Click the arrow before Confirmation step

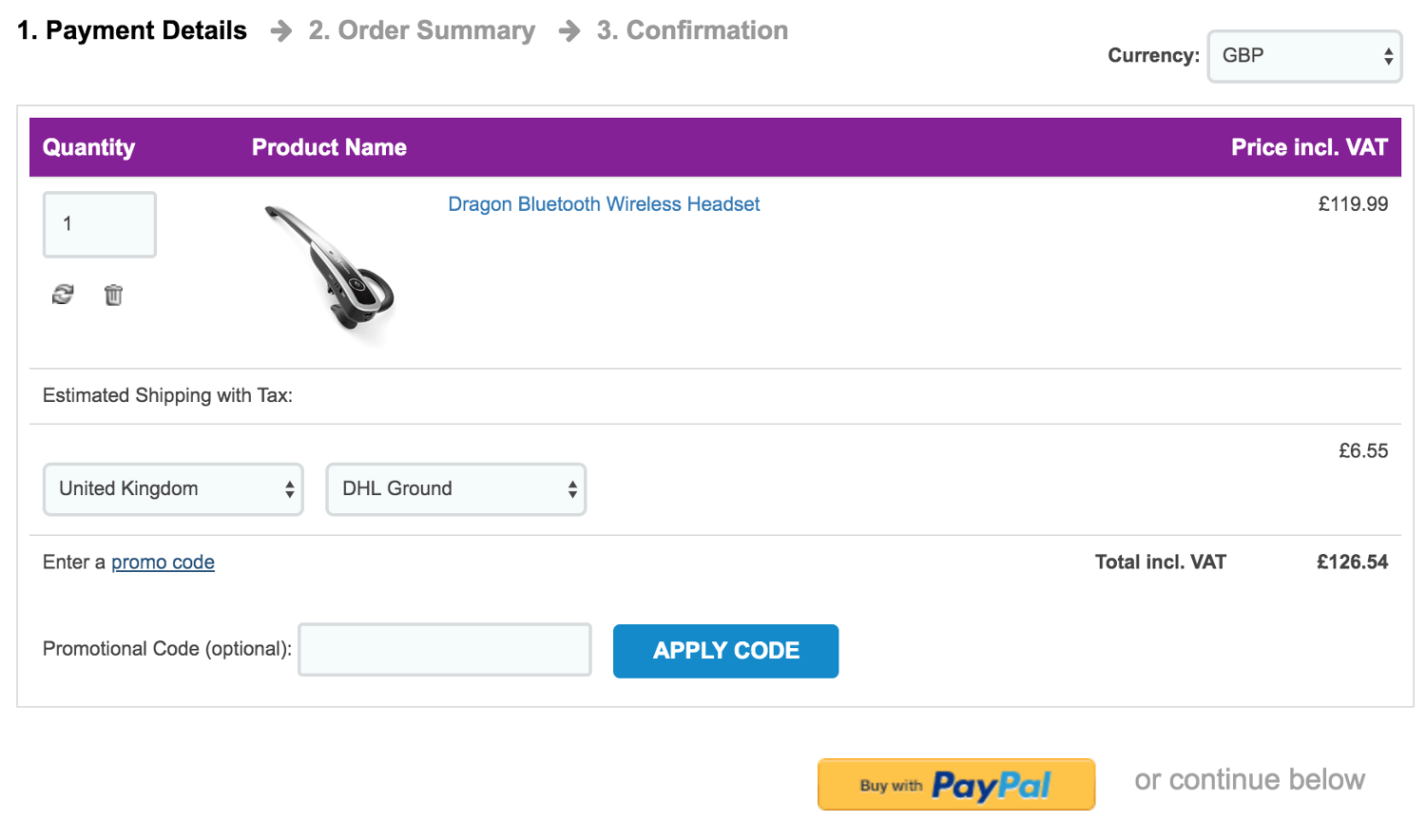[x=568, y=30]
